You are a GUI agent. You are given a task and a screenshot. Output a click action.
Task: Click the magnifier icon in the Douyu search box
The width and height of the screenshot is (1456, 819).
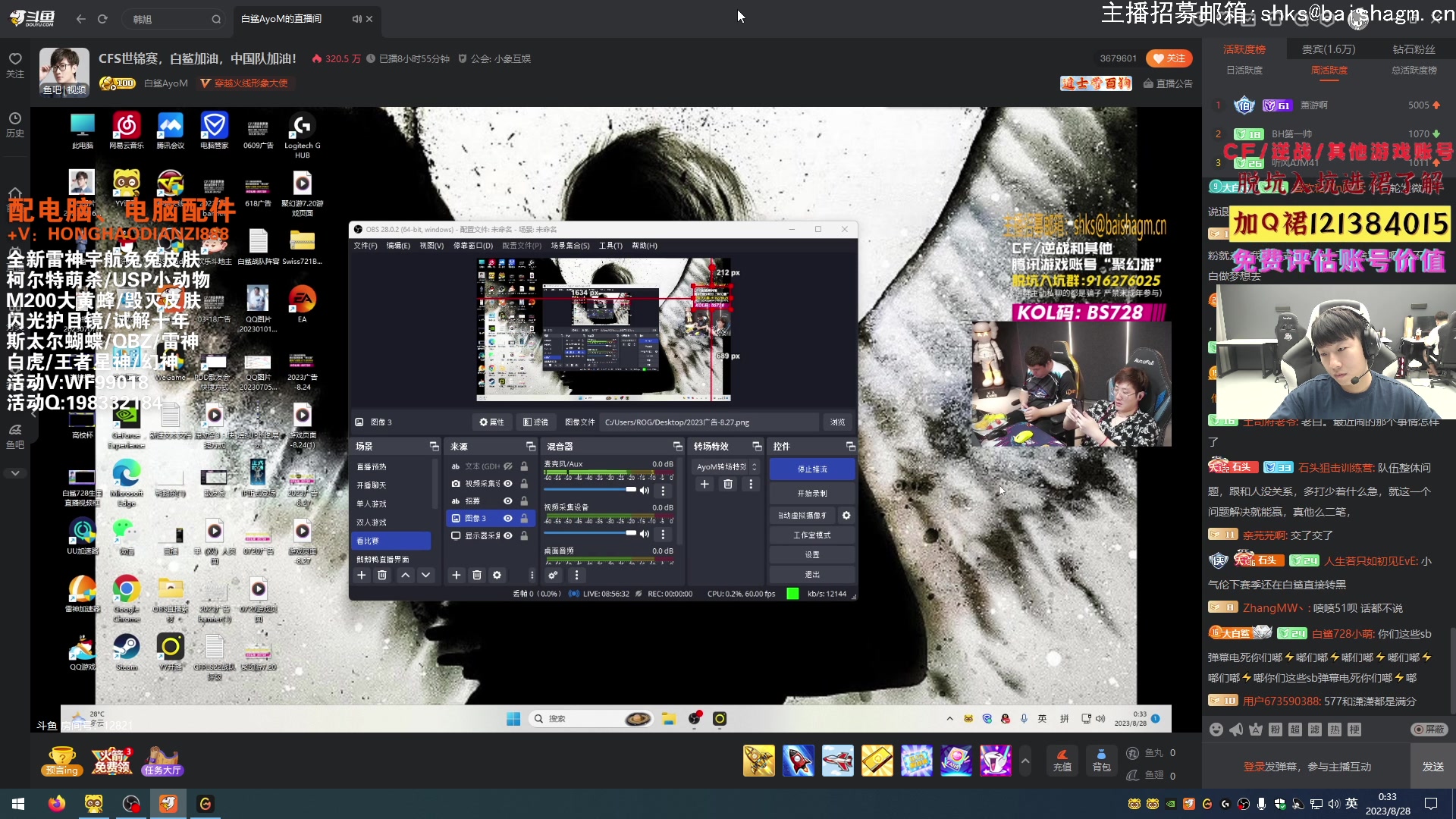[x=216, y=19]
